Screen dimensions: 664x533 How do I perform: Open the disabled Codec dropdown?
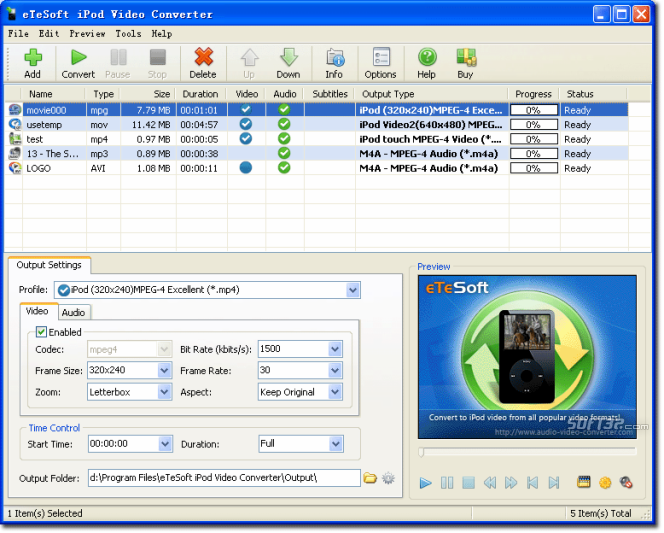[164, 349]
